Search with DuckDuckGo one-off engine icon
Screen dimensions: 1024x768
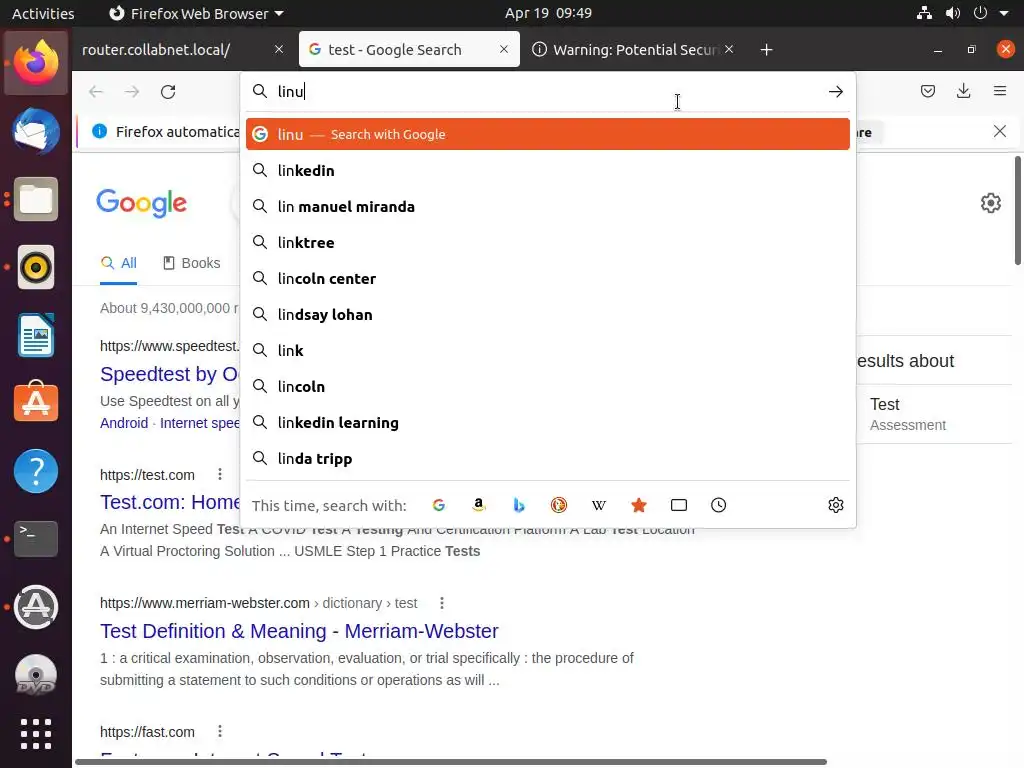pyautogui.click(x=559, y=505)
